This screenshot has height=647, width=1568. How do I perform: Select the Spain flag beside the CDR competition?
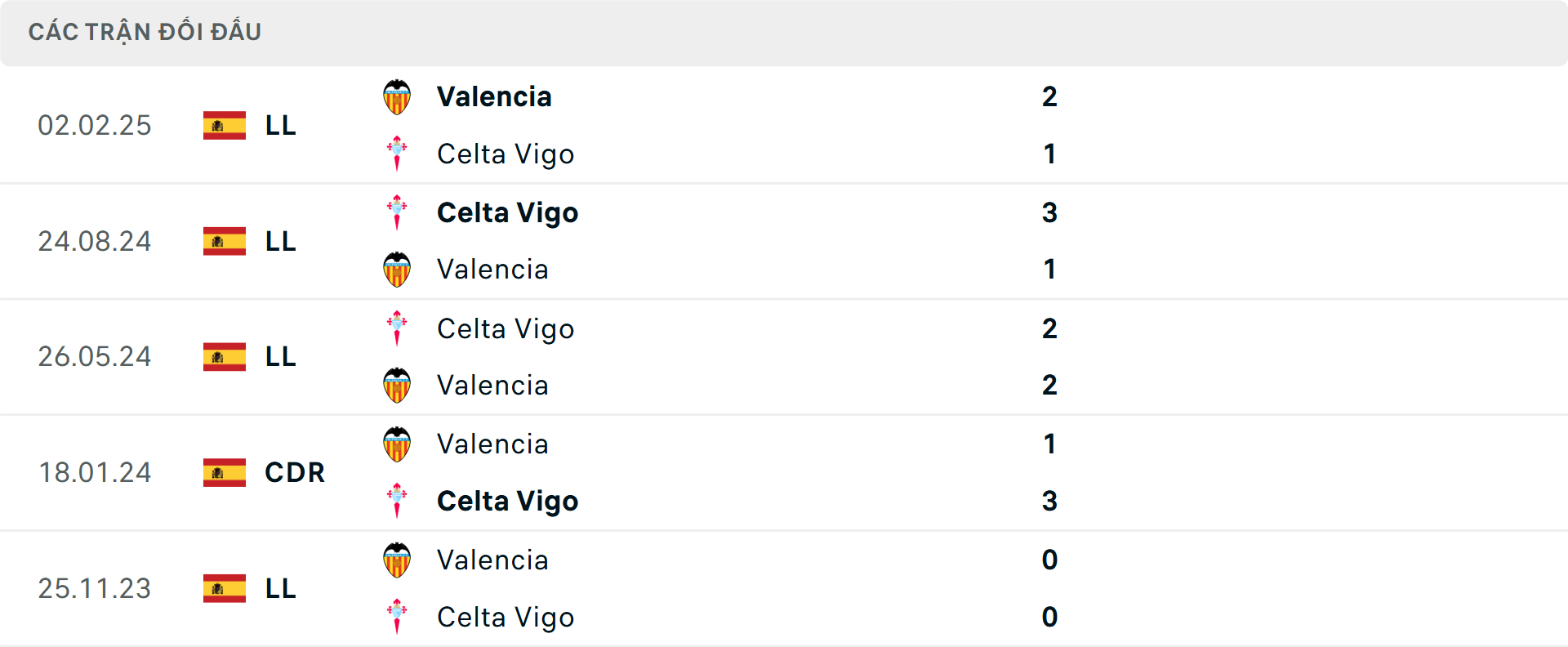(225, 472)
